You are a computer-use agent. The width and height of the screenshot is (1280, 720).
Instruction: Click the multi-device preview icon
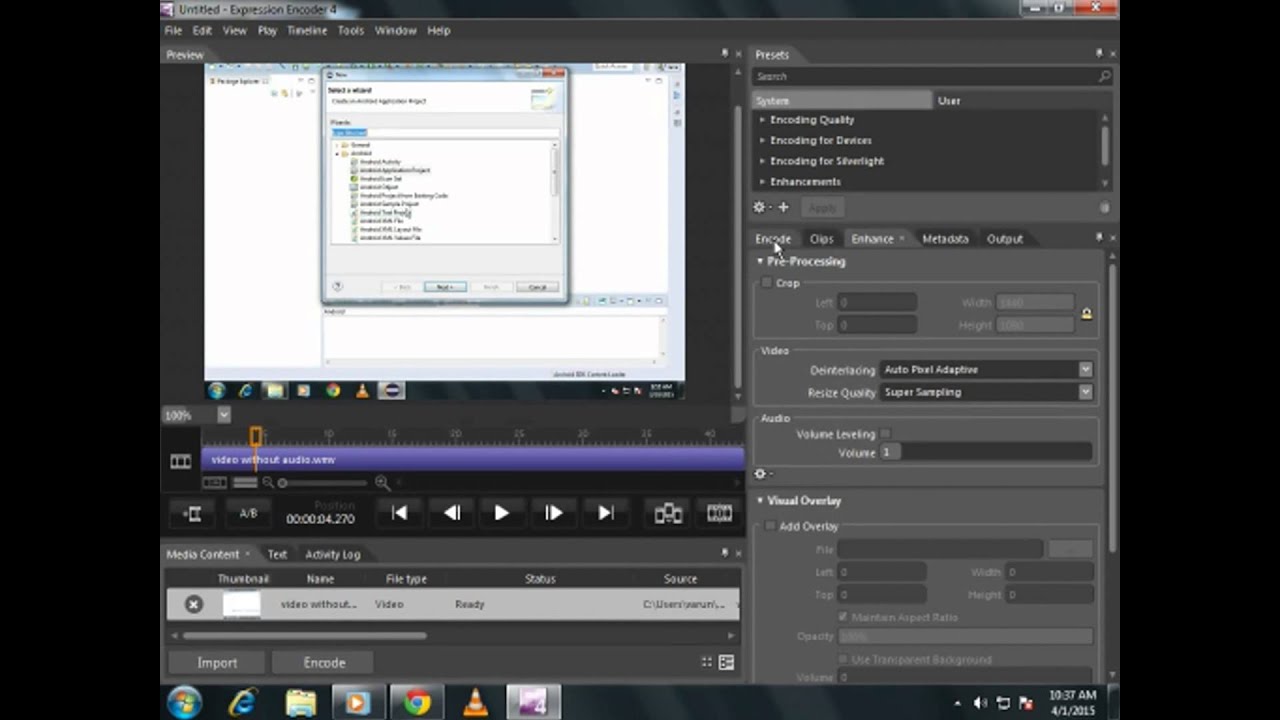pyautogui.click(x=668, y=514)
